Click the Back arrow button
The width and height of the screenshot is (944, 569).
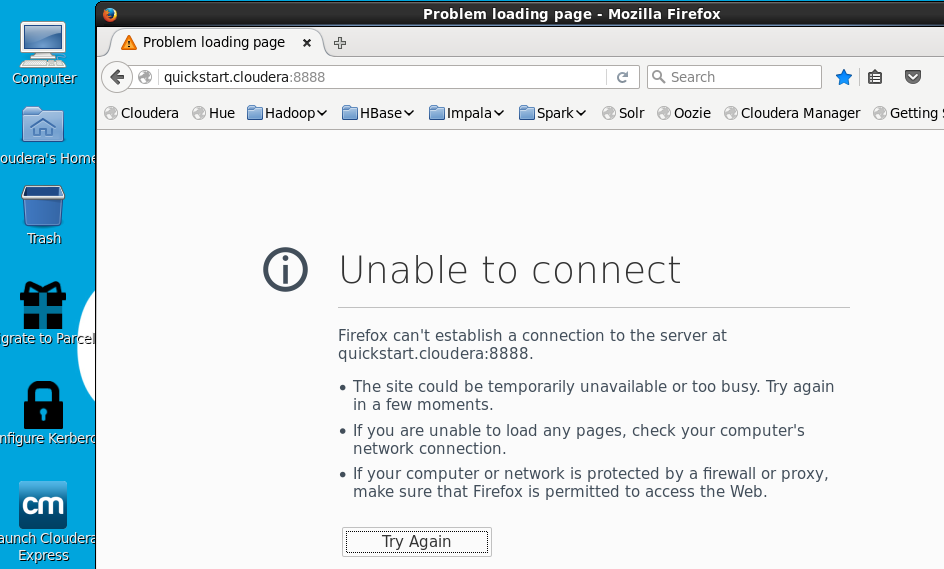[117, 77]
